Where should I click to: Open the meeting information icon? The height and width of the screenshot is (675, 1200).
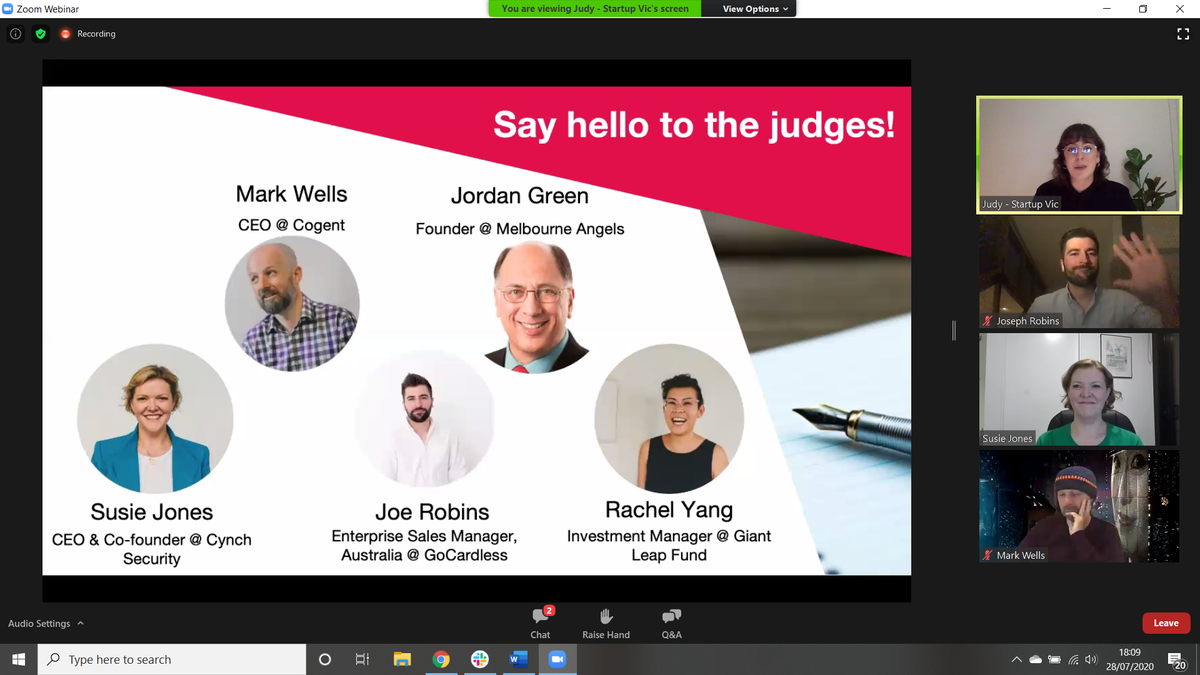[15, 33]
